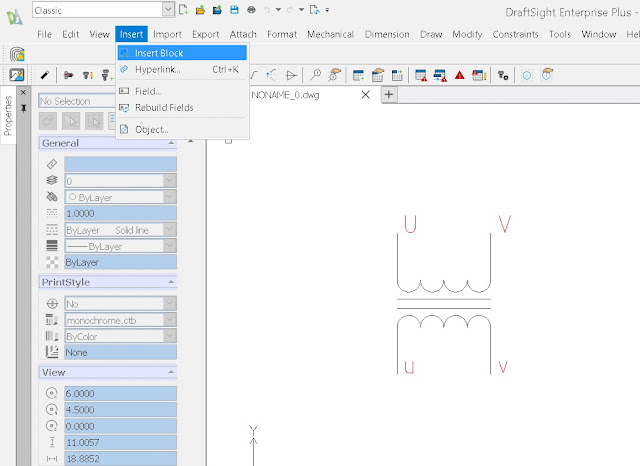Click the New document icon
Image resolution: width=640 pixels, height=466 pixels.
(183, 10)
